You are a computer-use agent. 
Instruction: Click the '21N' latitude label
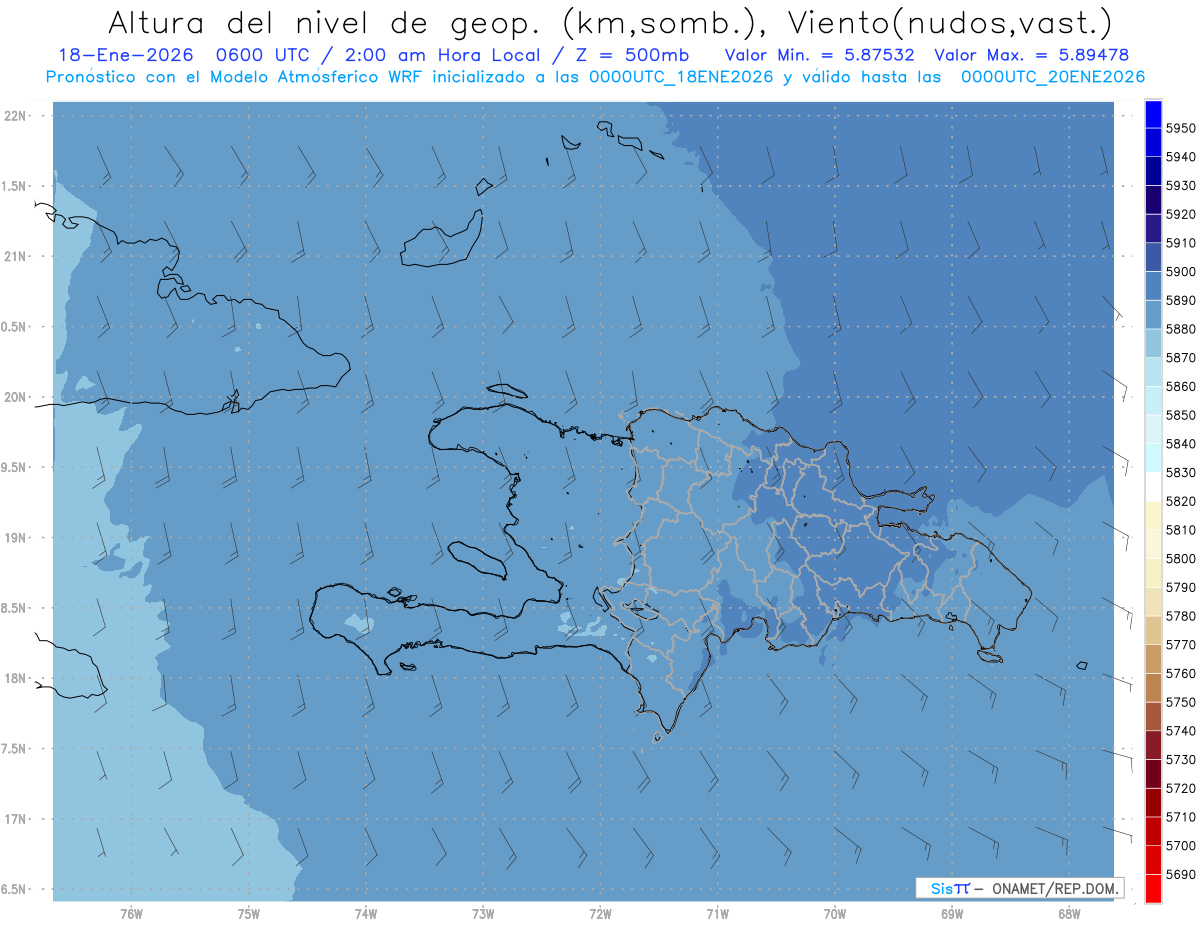[16, 256]
